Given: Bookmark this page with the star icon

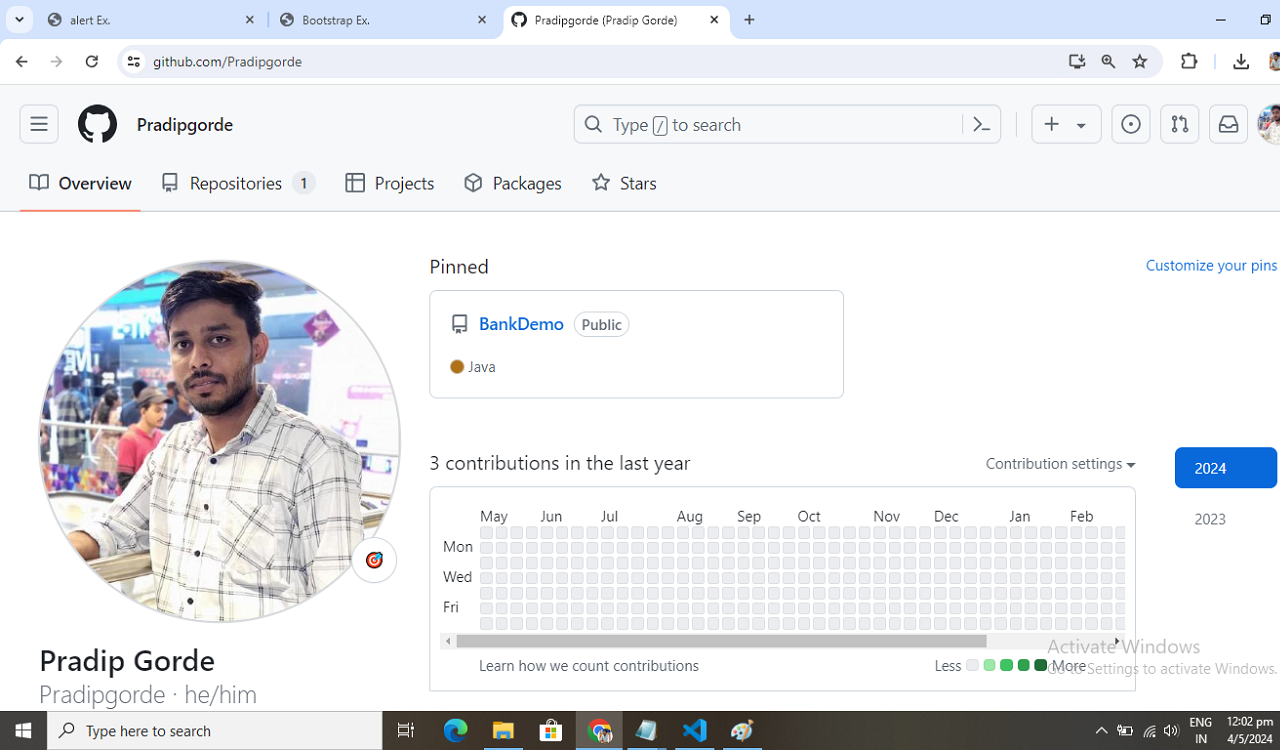Looking at the screenshot, I should 1140,61.
